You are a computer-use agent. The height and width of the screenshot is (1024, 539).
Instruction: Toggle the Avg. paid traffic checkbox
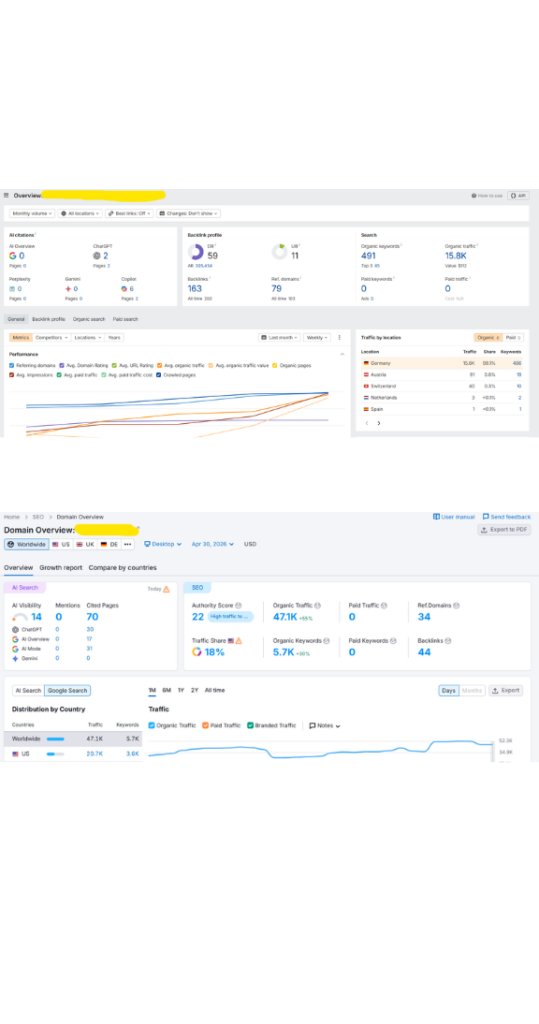[x=59, y=375]
